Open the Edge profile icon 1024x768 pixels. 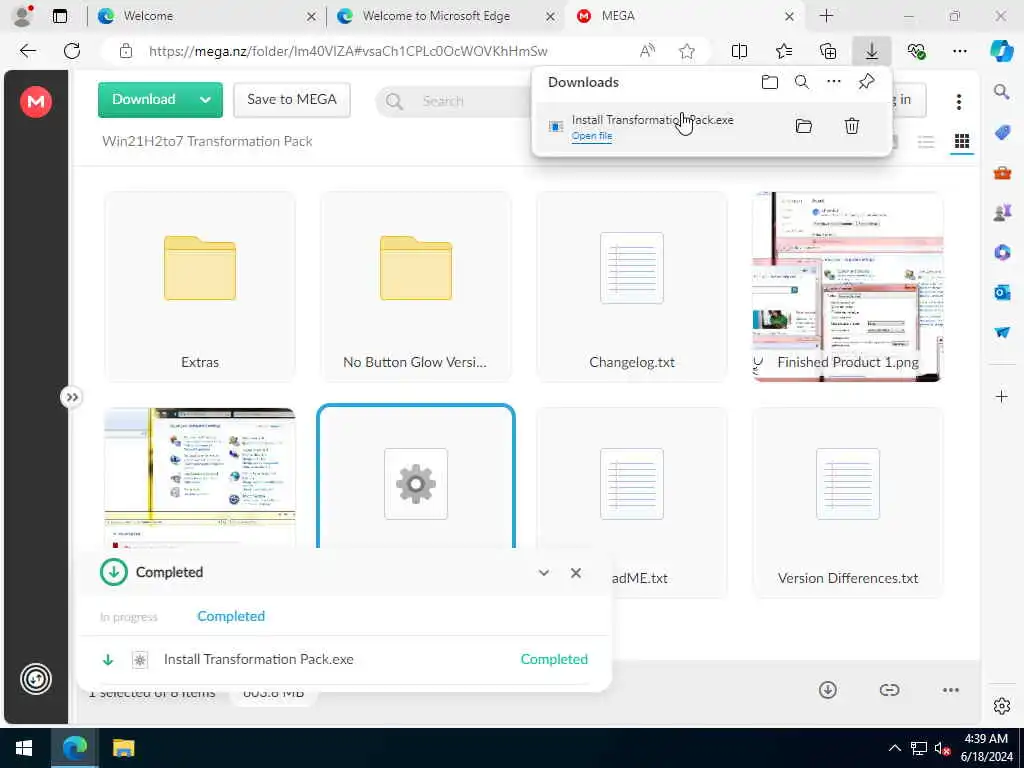tap(23, 16)
